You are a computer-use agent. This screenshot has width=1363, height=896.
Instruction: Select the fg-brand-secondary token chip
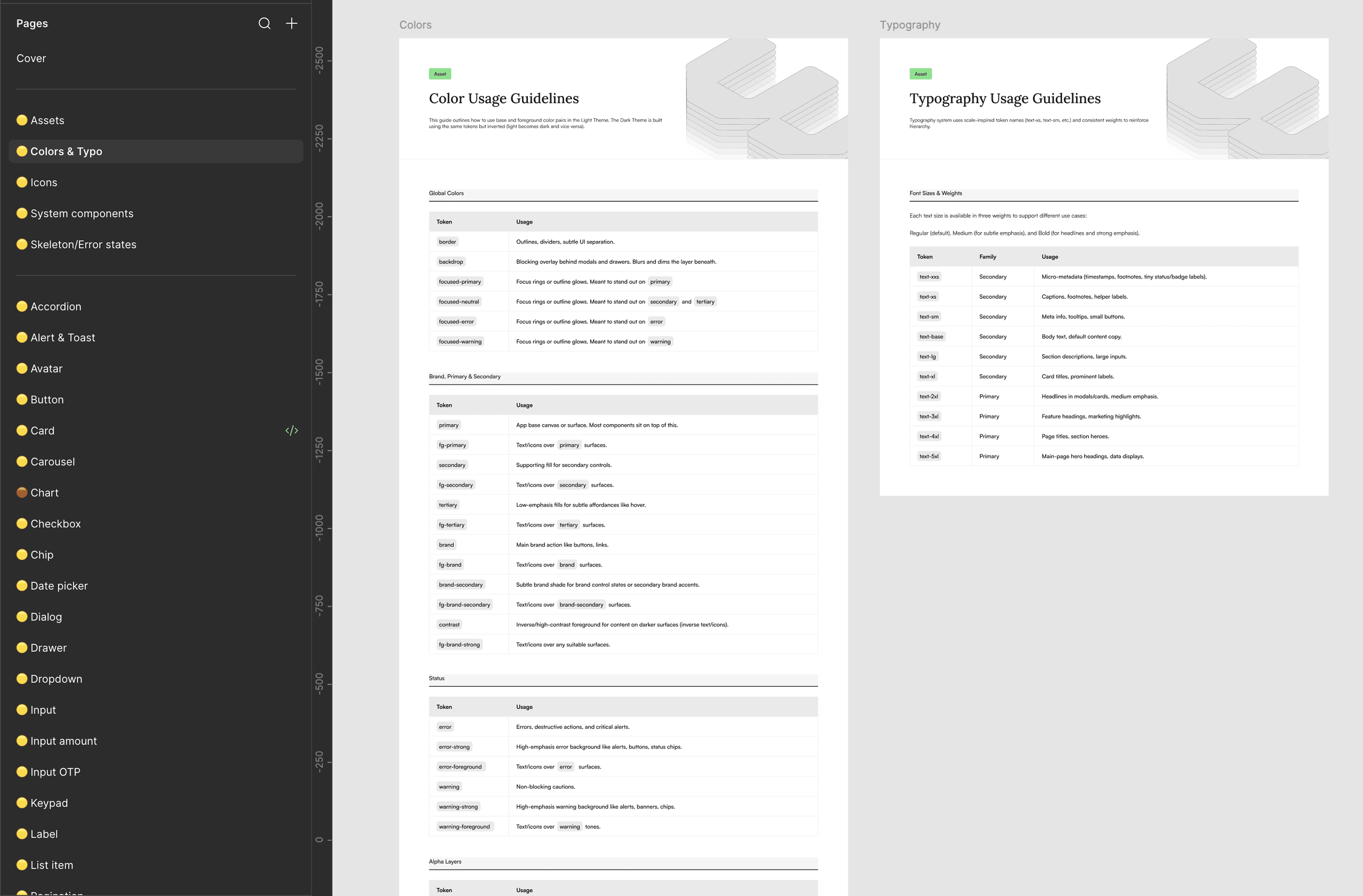[x=464, y=605]
